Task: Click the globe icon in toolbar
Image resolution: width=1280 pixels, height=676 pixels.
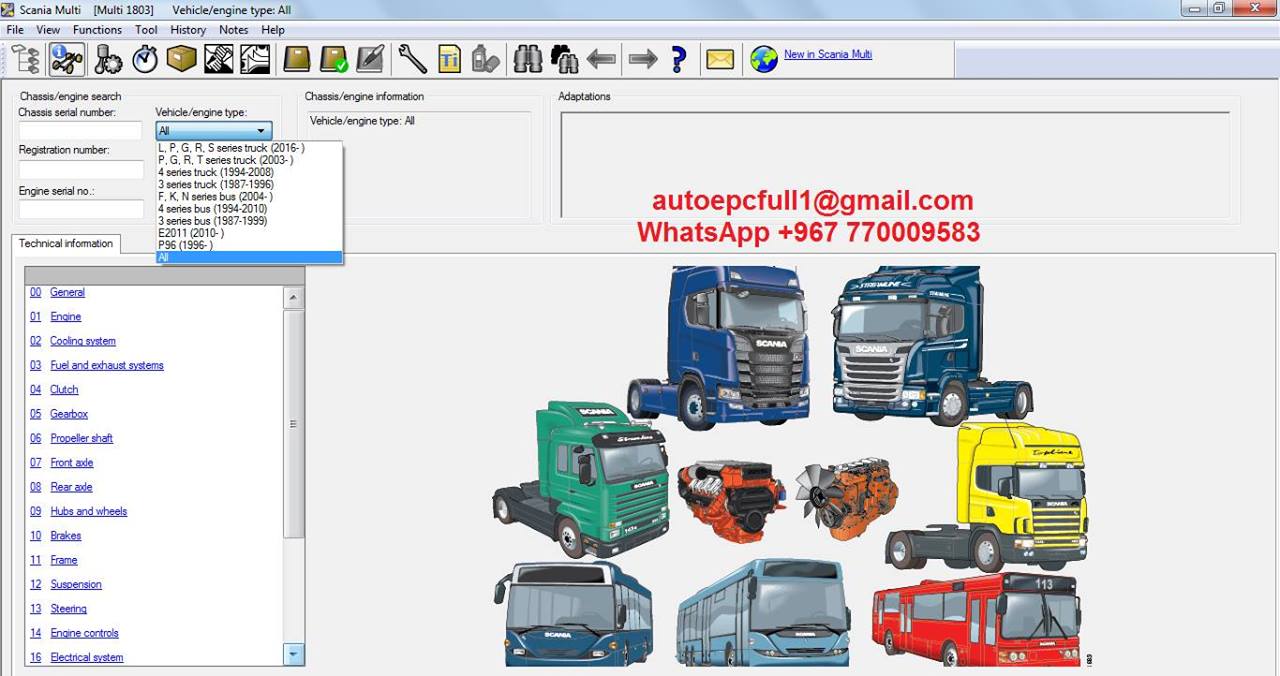Action: pyautogui.click(x=764, y=59)
